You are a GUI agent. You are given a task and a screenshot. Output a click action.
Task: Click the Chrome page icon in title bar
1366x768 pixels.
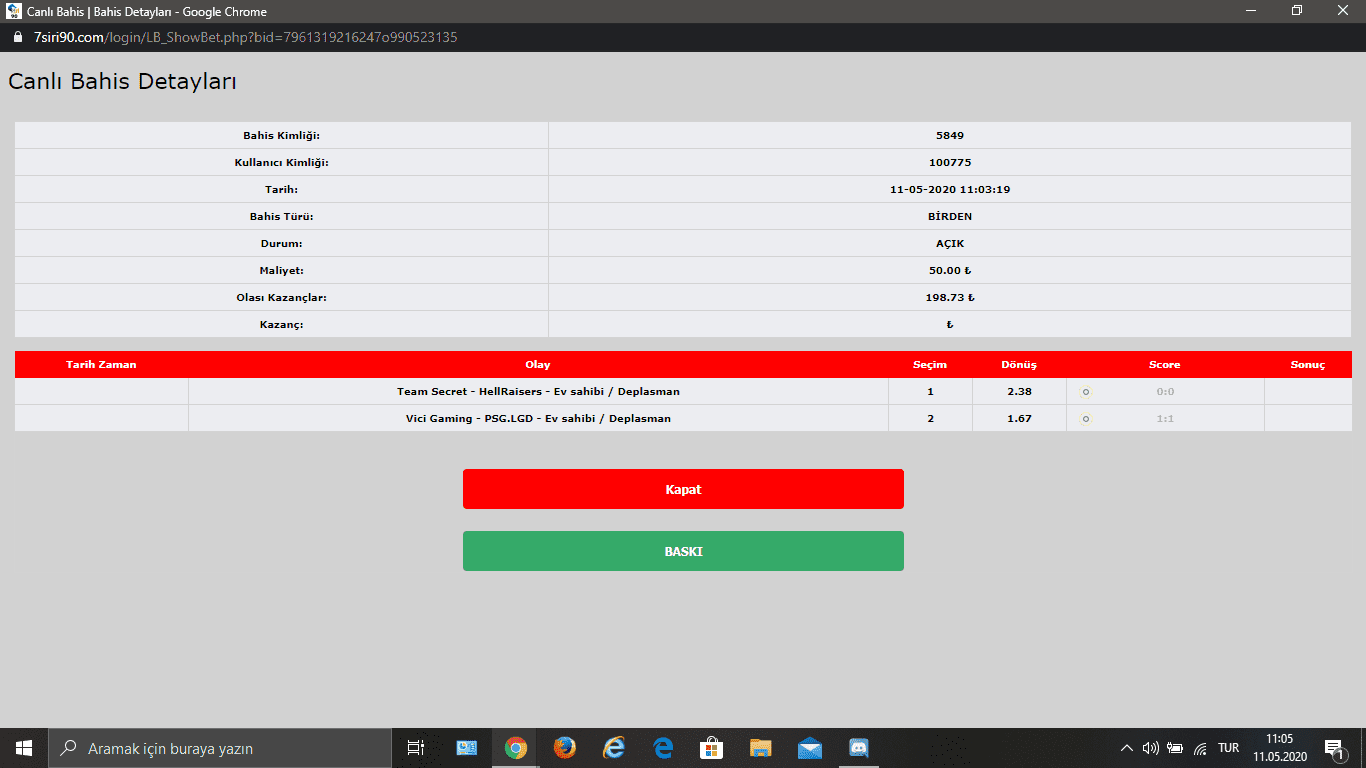click(14, 11)
